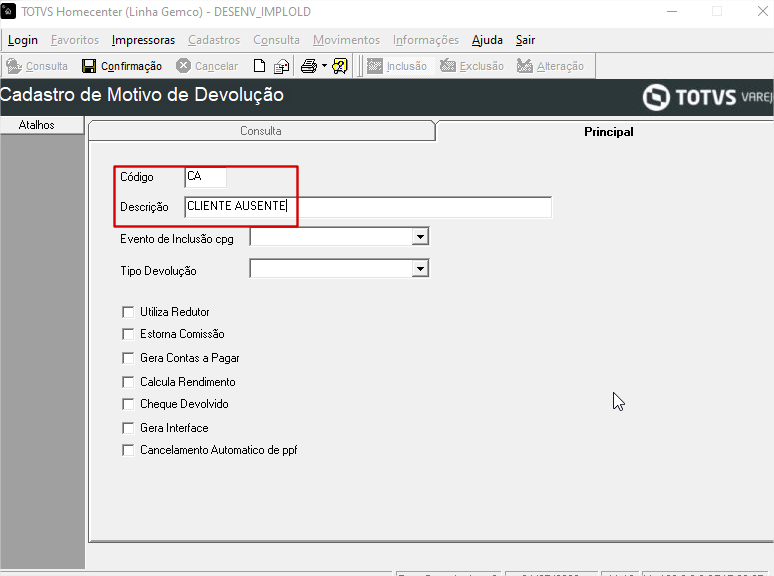Screen dimensions: 774x576
Task: Expand the Evento de Inclusão cpg dropdown
Action: (x=420, y=237)
